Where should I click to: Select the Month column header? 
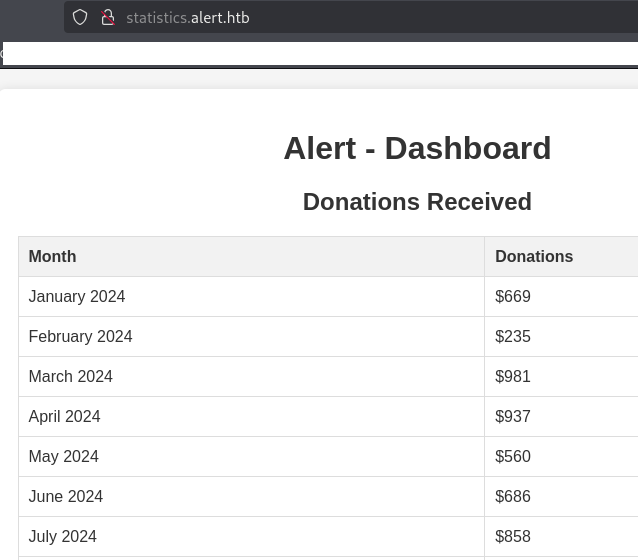coord(52,256)
